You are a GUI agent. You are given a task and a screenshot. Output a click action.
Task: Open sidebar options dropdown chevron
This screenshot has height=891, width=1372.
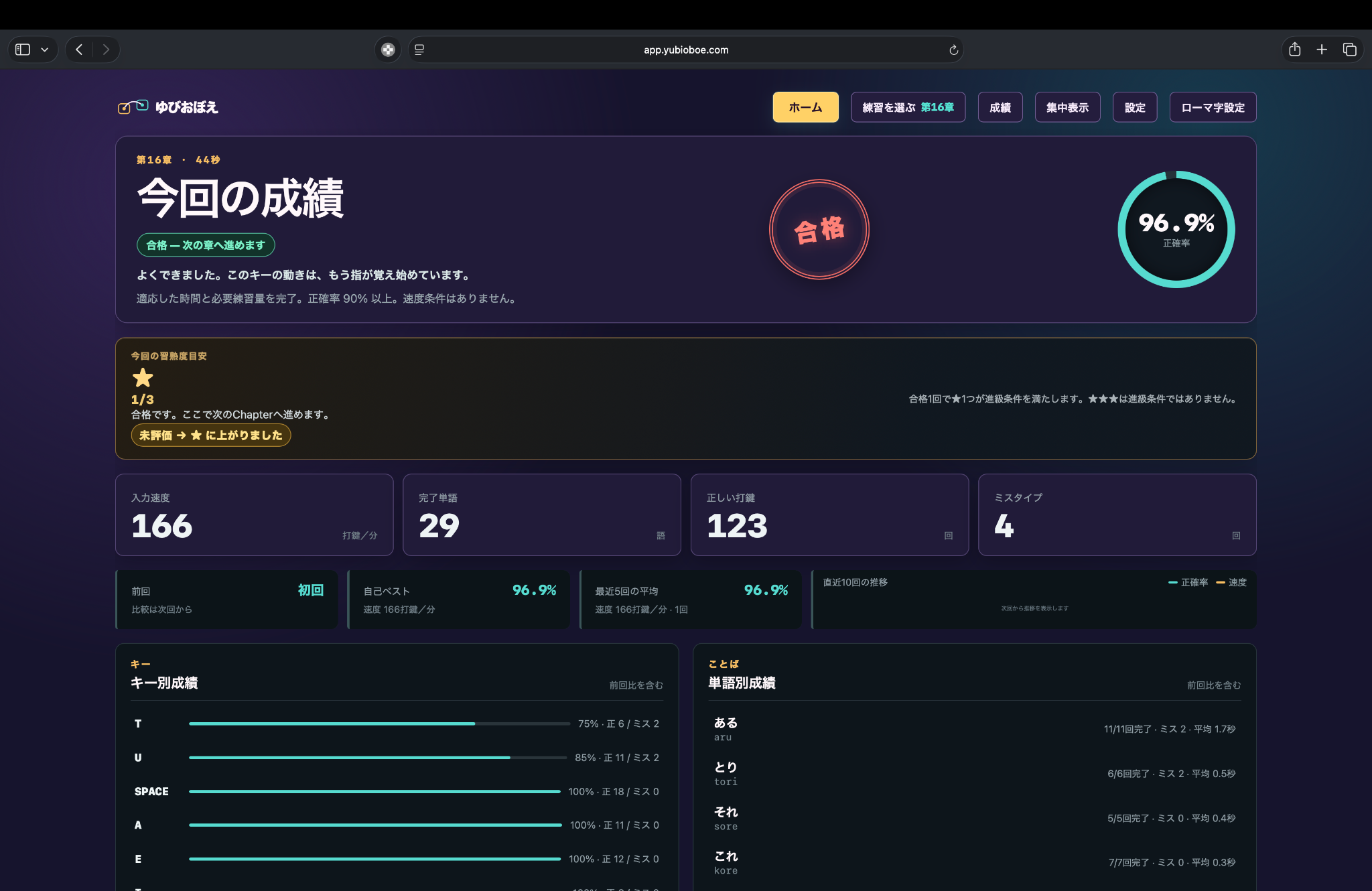coord(44,50)
